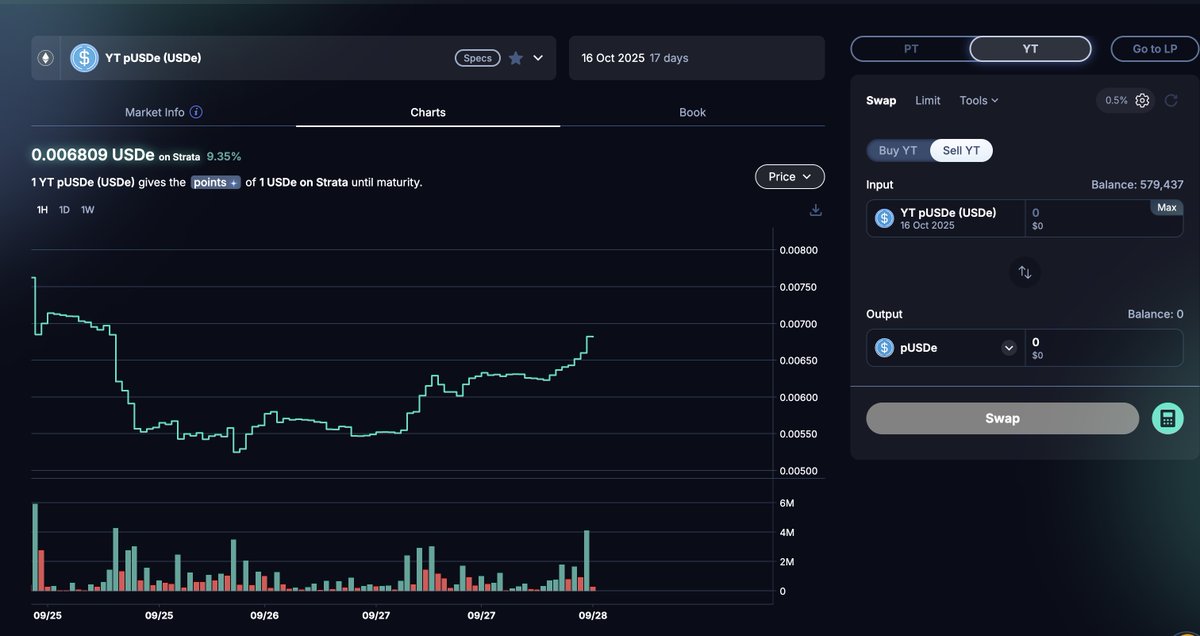Switch to the Book tab
Image resolution: width=1200 pixels, height=636 pixels.
[692, 112]
